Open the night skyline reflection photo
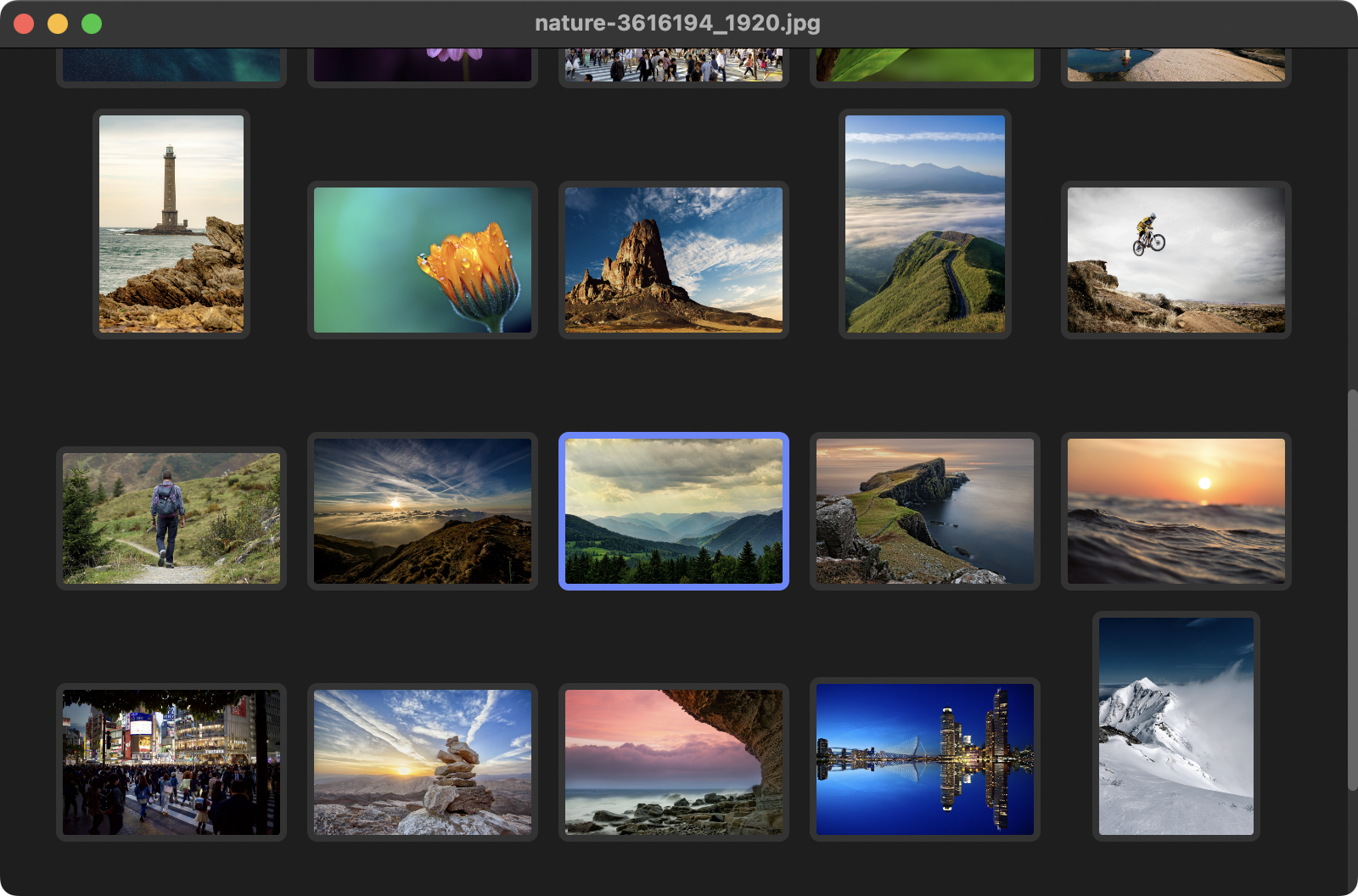Image resolution: width=1358 pixels, height=896 pixels. 925,759
